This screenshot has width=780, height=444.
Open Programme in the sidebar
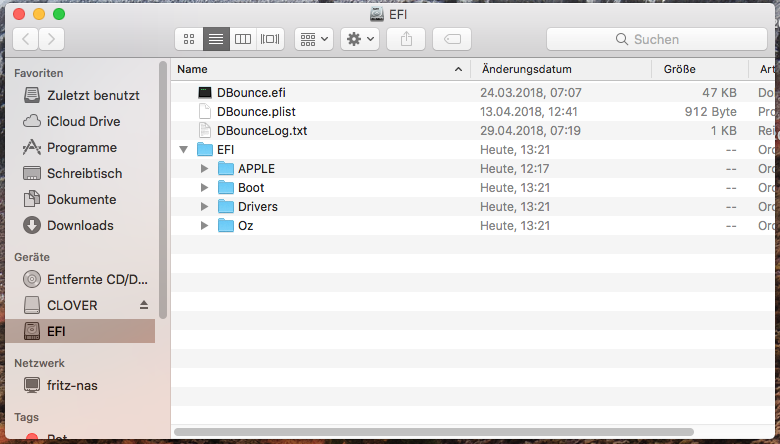pyautogui.click(x=82, y=147)
